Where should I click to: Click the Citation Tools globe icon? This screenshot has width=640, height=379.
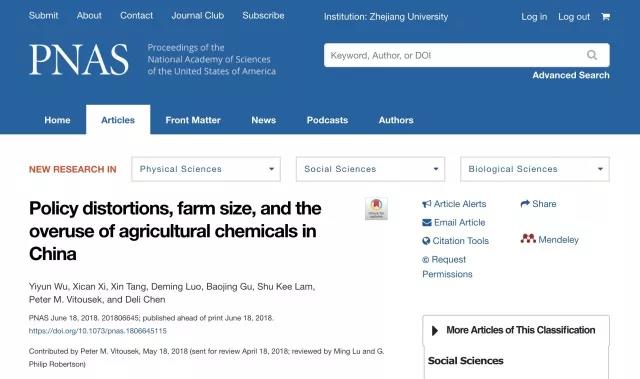(x=426, y=241)
